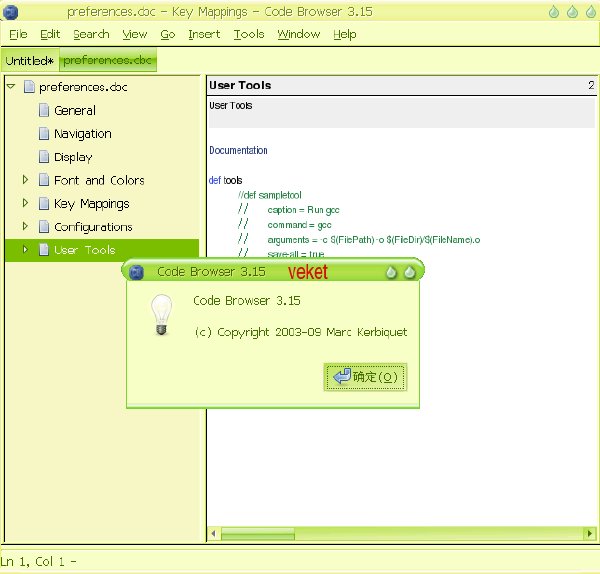
Task: Select the preferences.cbc root tree item
Action: pyautogui.click(x=83, y=87)
